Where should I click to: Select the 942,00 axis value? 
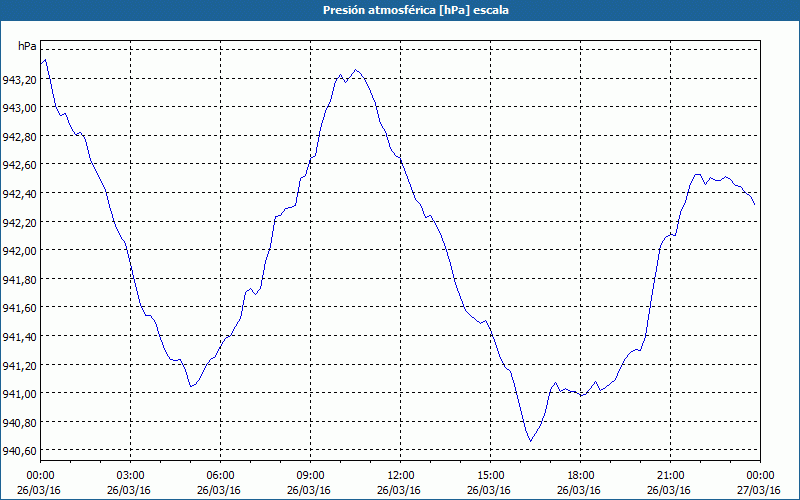[x=19, y=251]
